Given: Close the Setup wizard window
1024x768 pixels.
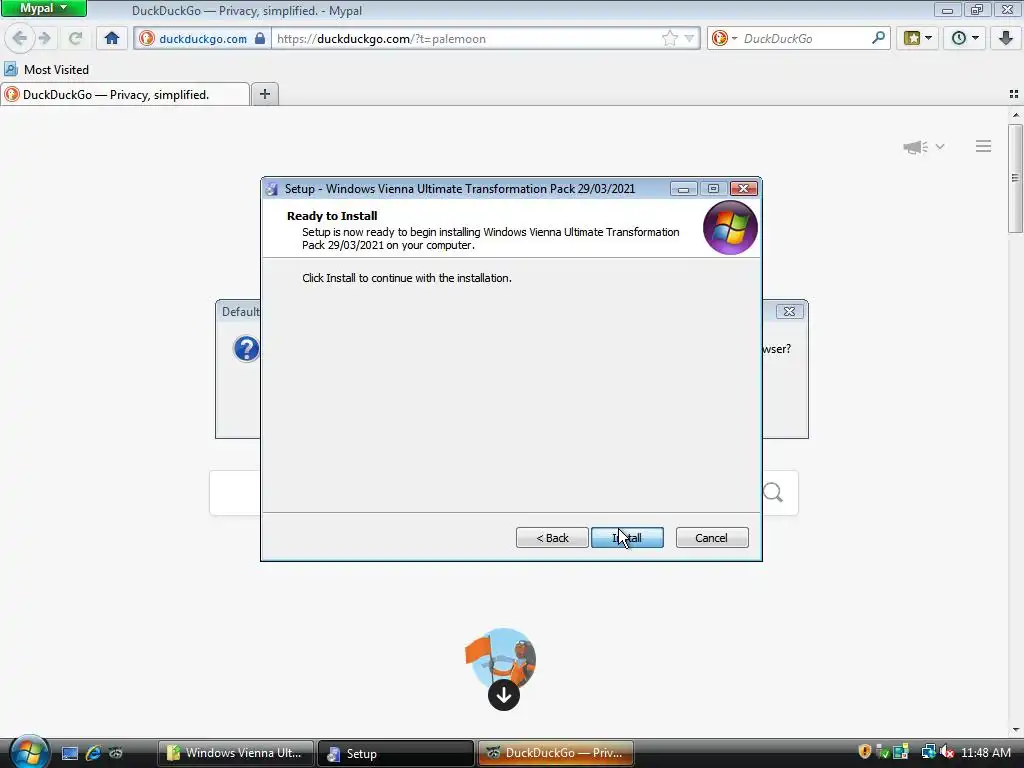Looking at the screenshot, I should pyautogui.click(x=743, y=189).
